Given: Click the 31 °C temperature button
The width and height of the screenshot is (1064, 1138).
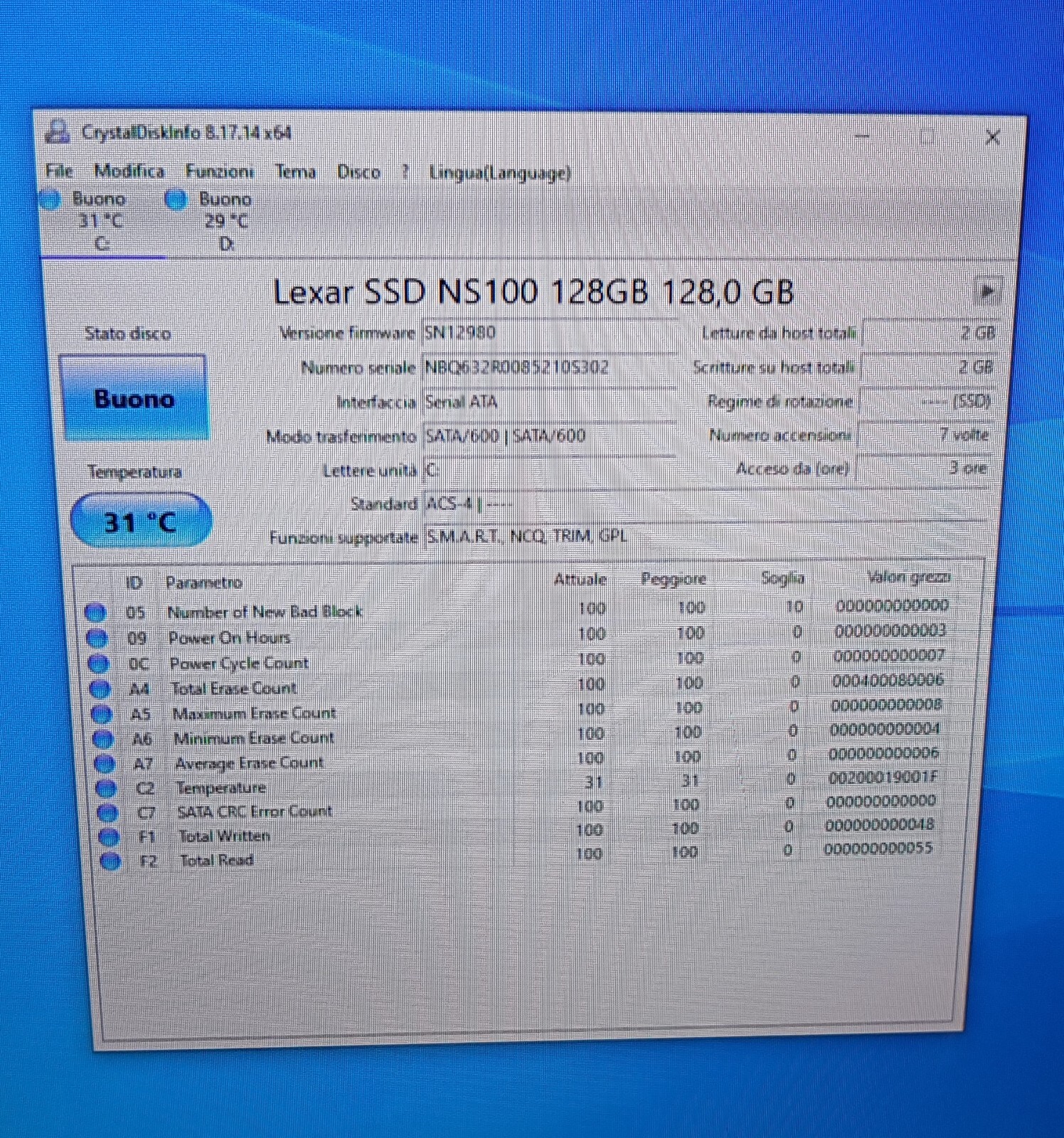Looking at the screenshot, I should tap(140, 521).
